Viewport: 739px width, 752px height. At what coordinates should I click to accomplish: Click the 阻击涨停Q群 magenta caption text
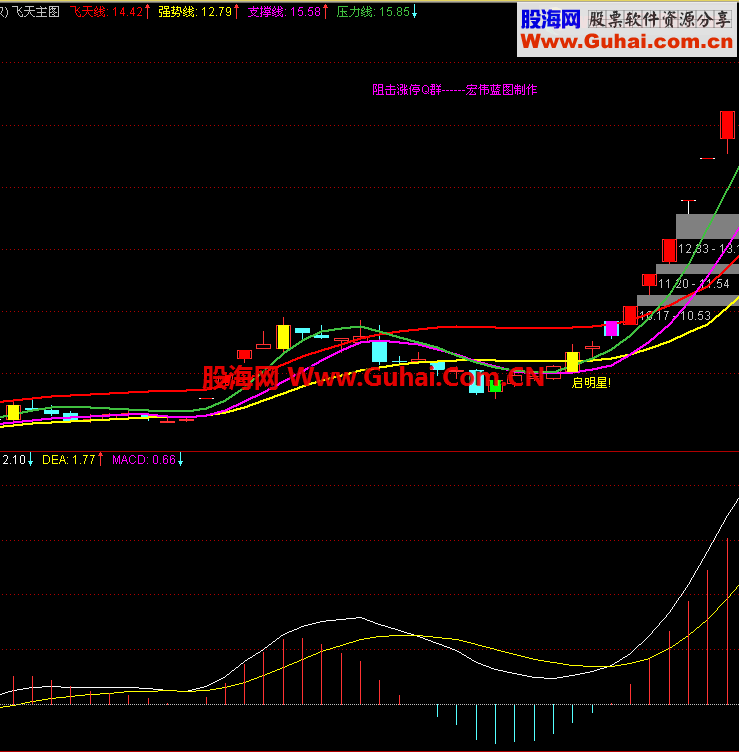coord(407,90)
